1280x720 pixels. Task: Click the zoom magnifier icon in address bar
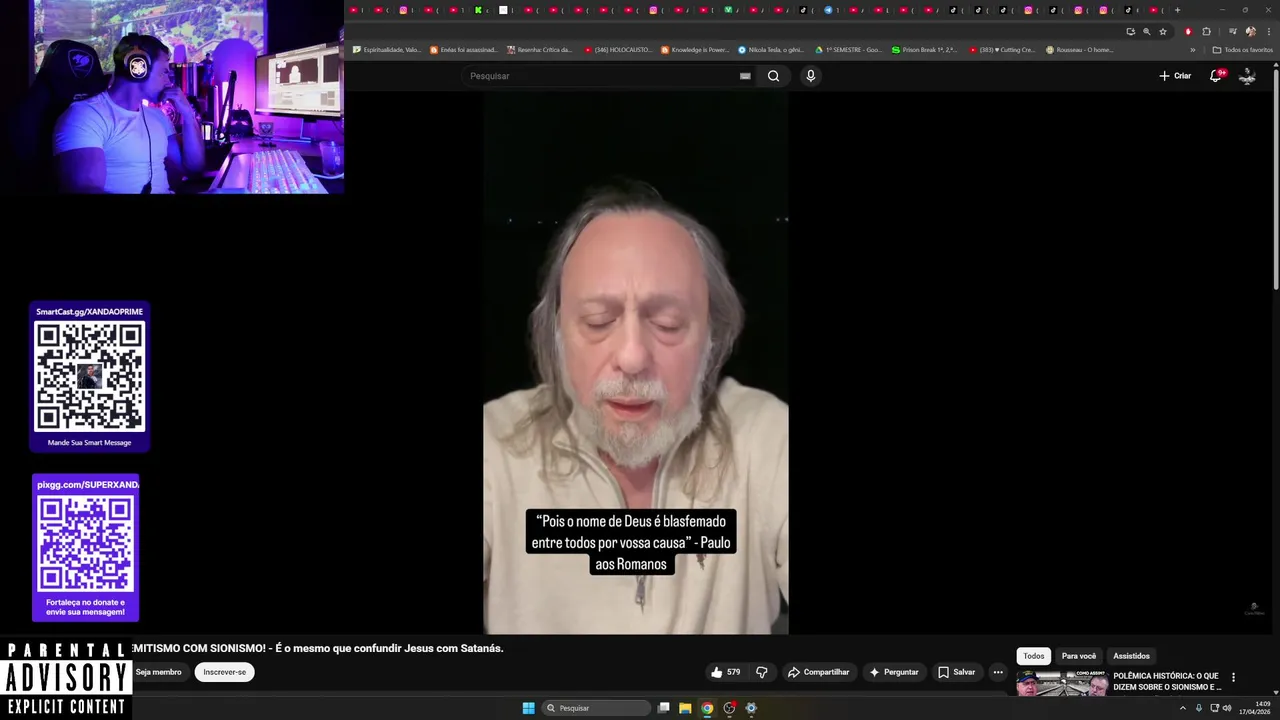1147,31
